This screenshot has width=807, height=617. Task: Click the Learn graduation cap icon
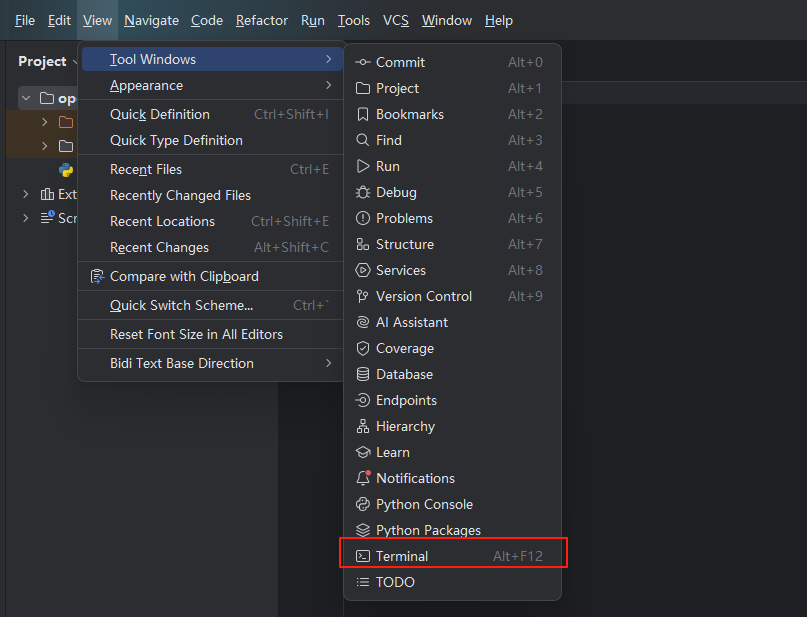363,452
